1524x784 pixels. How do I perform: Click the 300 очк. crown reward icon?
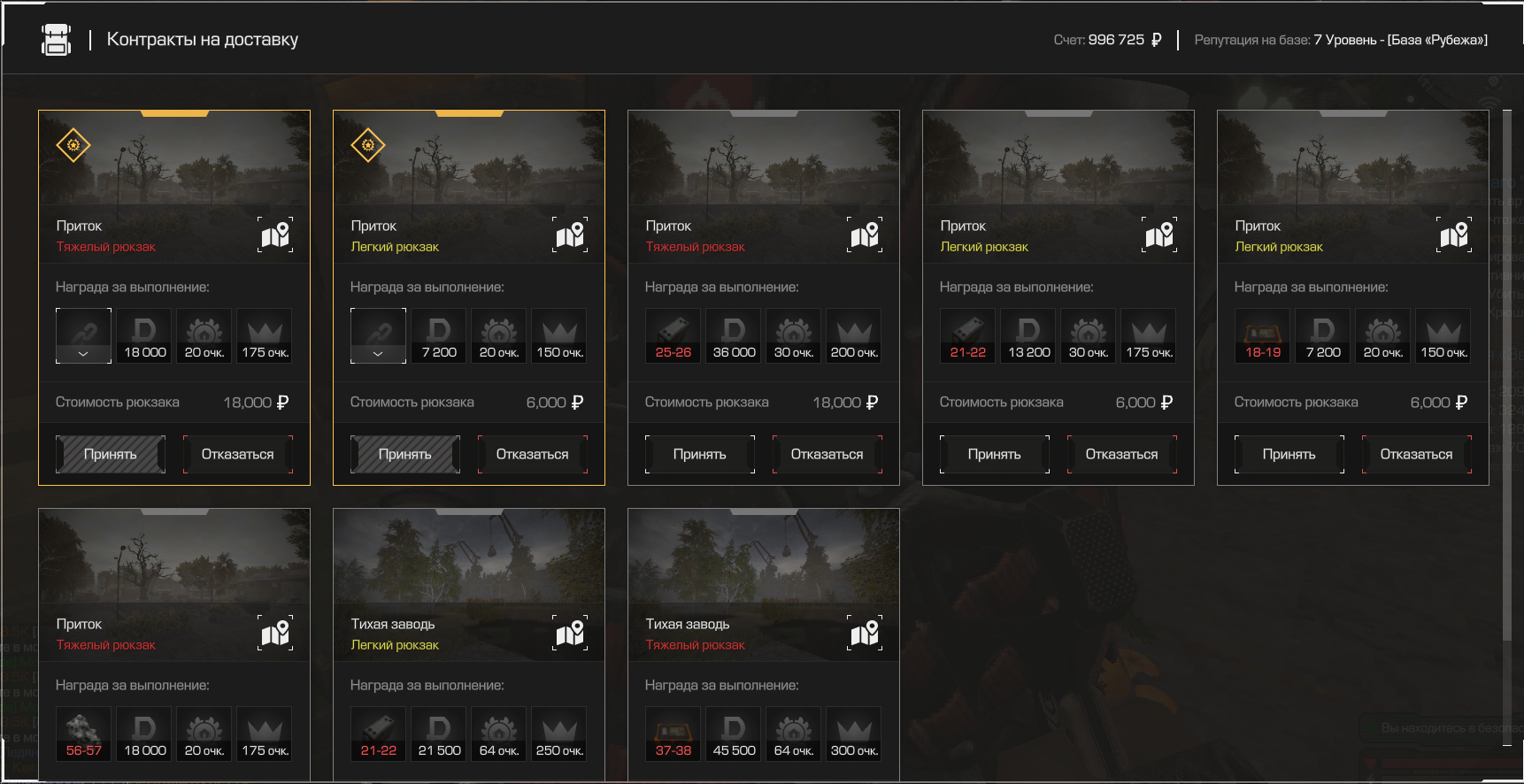pos(854,734)
